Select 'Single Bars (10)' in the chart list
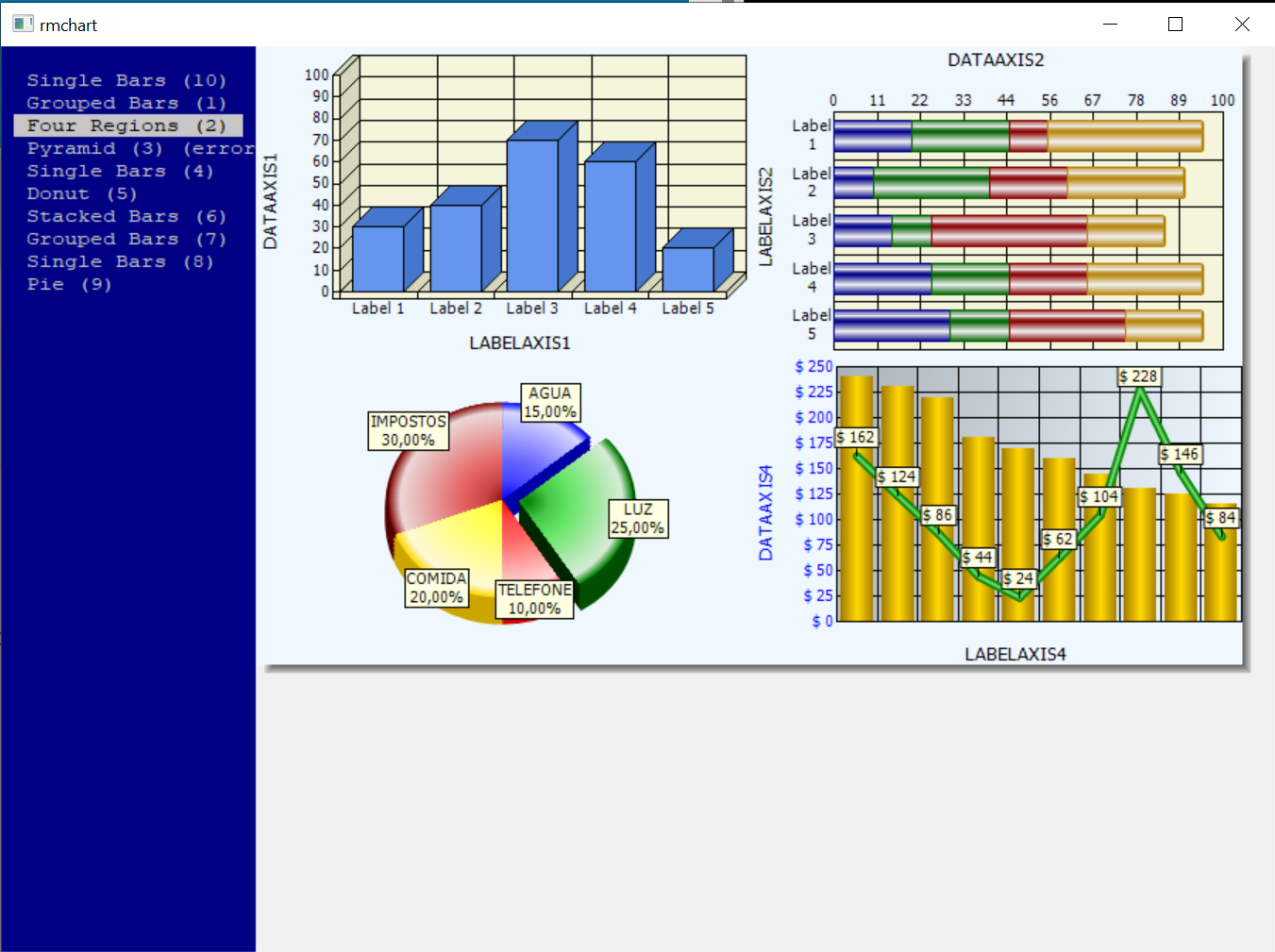1275x952 pixels. [126, 80]
